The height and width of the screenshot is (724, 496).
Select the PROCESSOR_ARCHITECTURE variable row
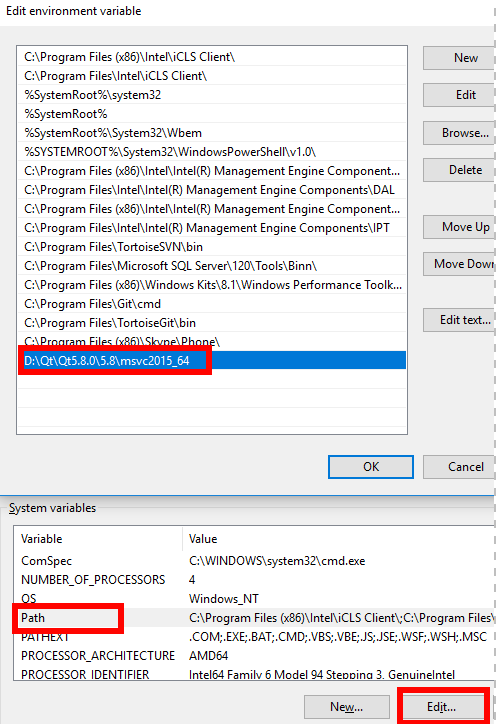coord(254,656)
